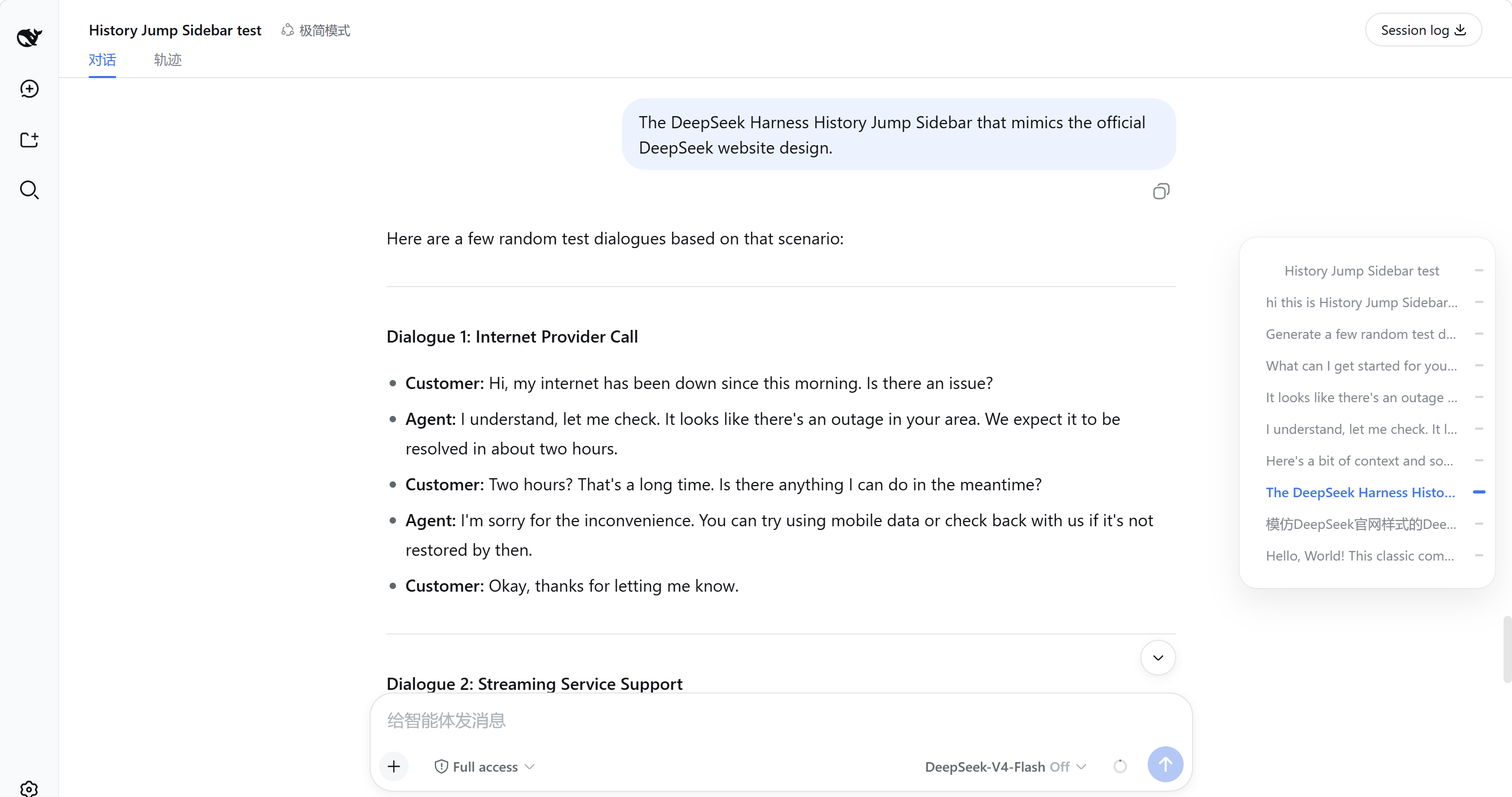Click the highlighted blue history marker dash
This screenshot has width=1512, height=797.
tap(1479, 492)
